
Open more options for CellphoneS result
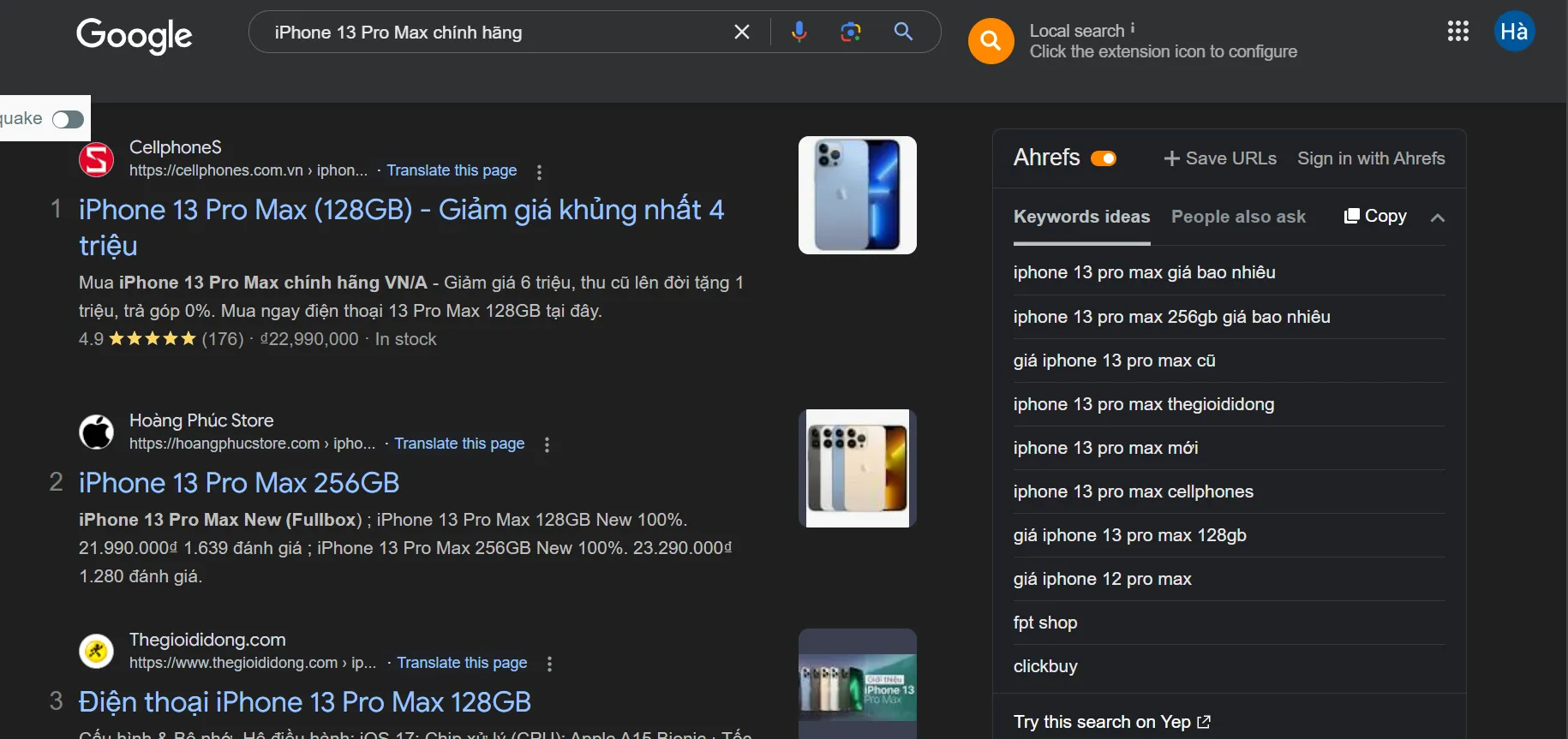tap(539, 172)
